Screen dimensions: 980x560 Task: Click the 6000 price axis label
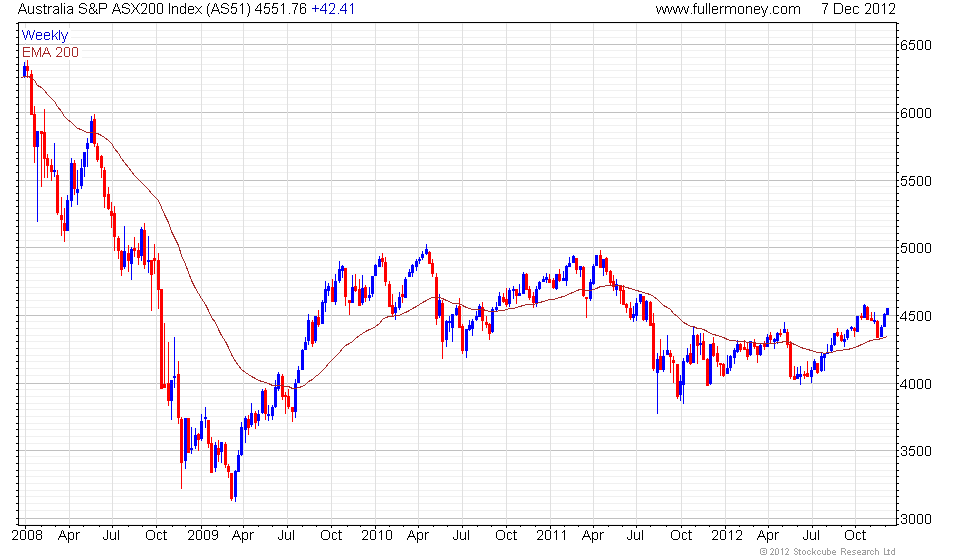point(916,113)
